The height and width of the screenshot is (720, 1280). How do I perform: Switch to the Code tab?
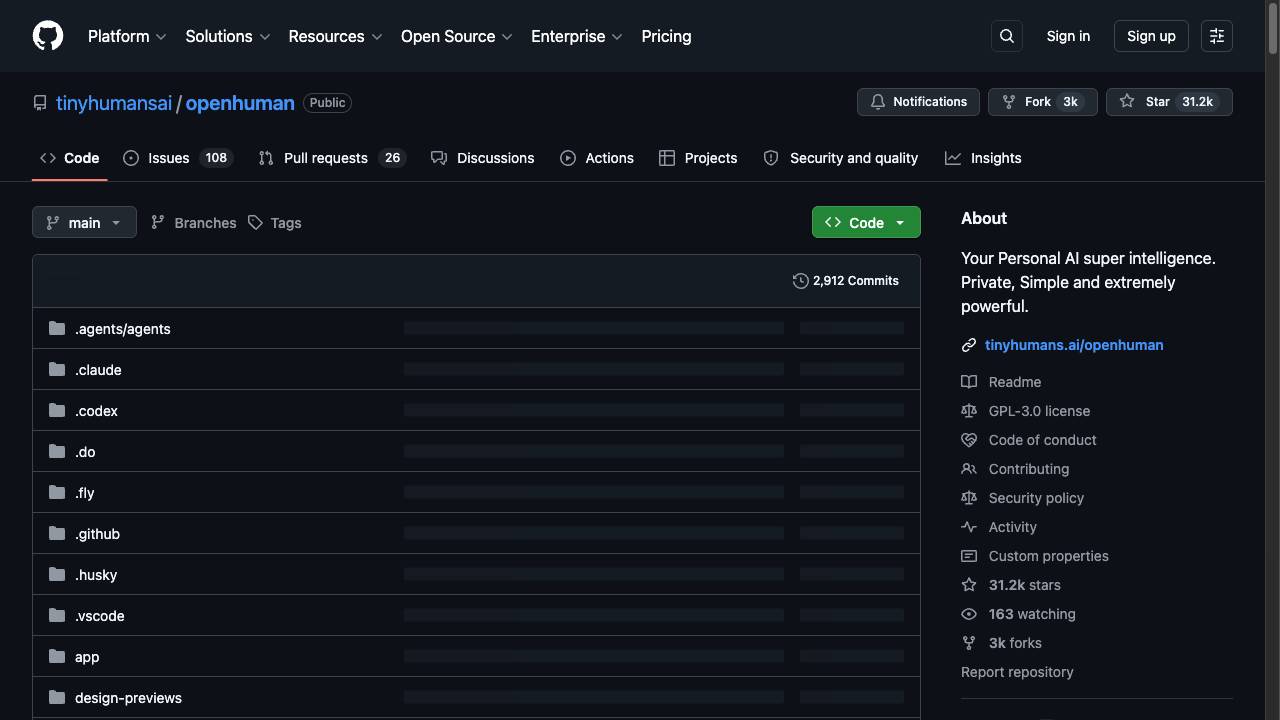coord(70,158)
